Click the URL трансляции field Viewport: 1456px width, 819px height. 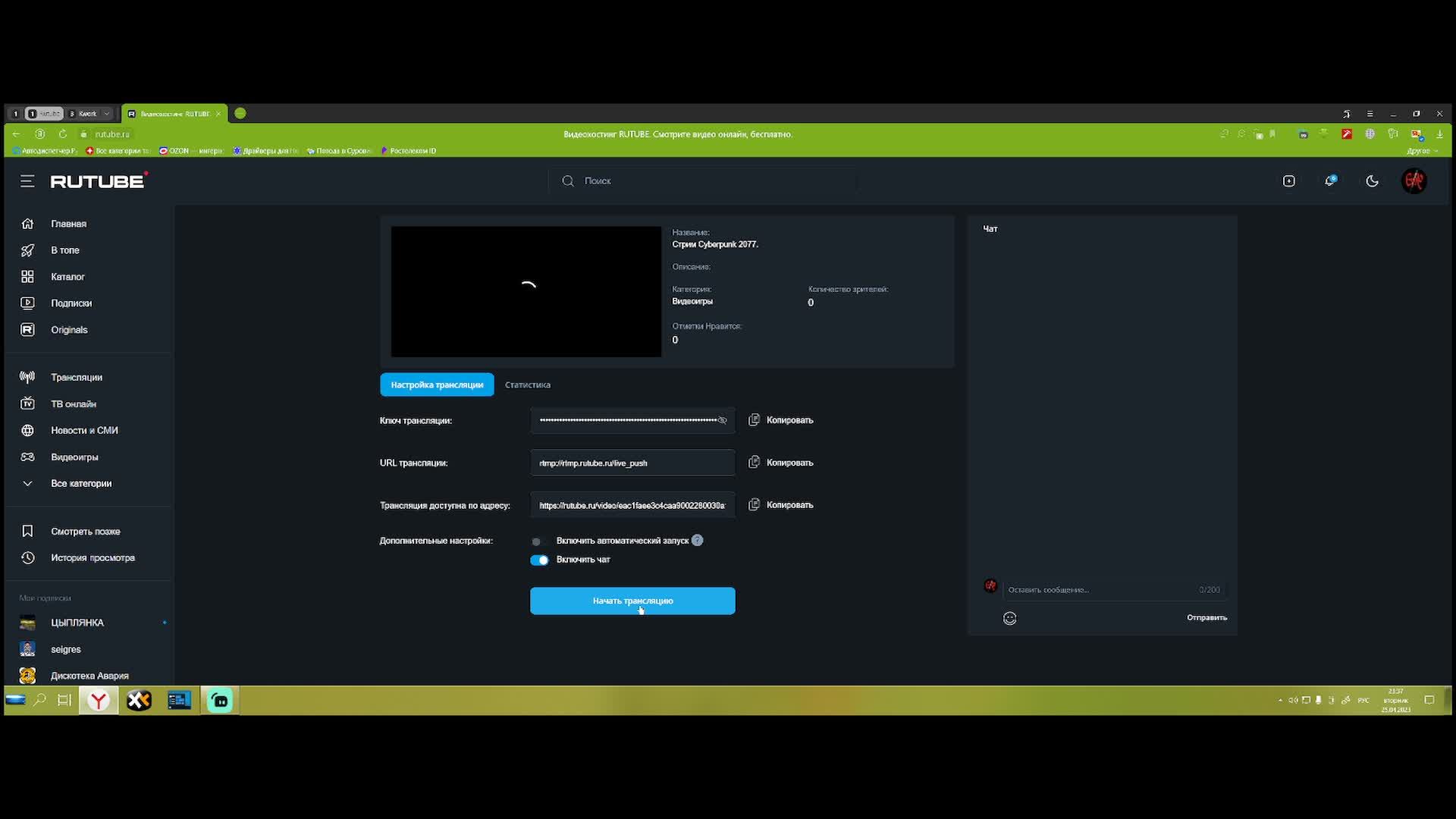pos(632,463)
